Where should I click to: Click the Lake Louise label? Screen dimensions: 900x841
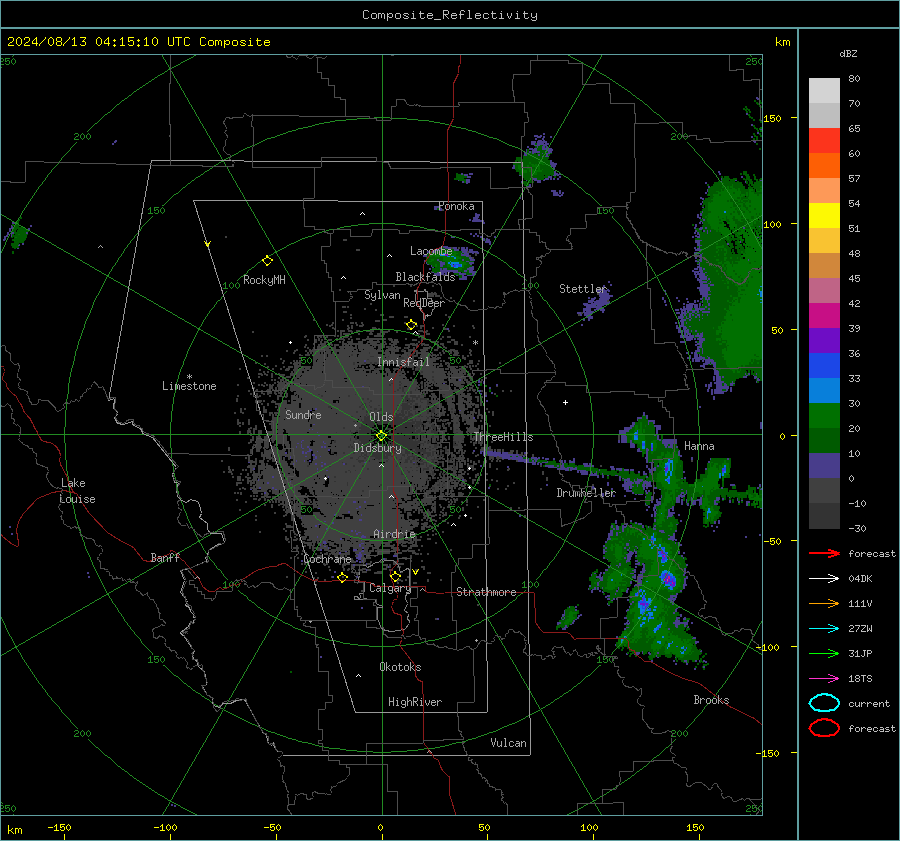pyautogui.click(x=77, y=491)
